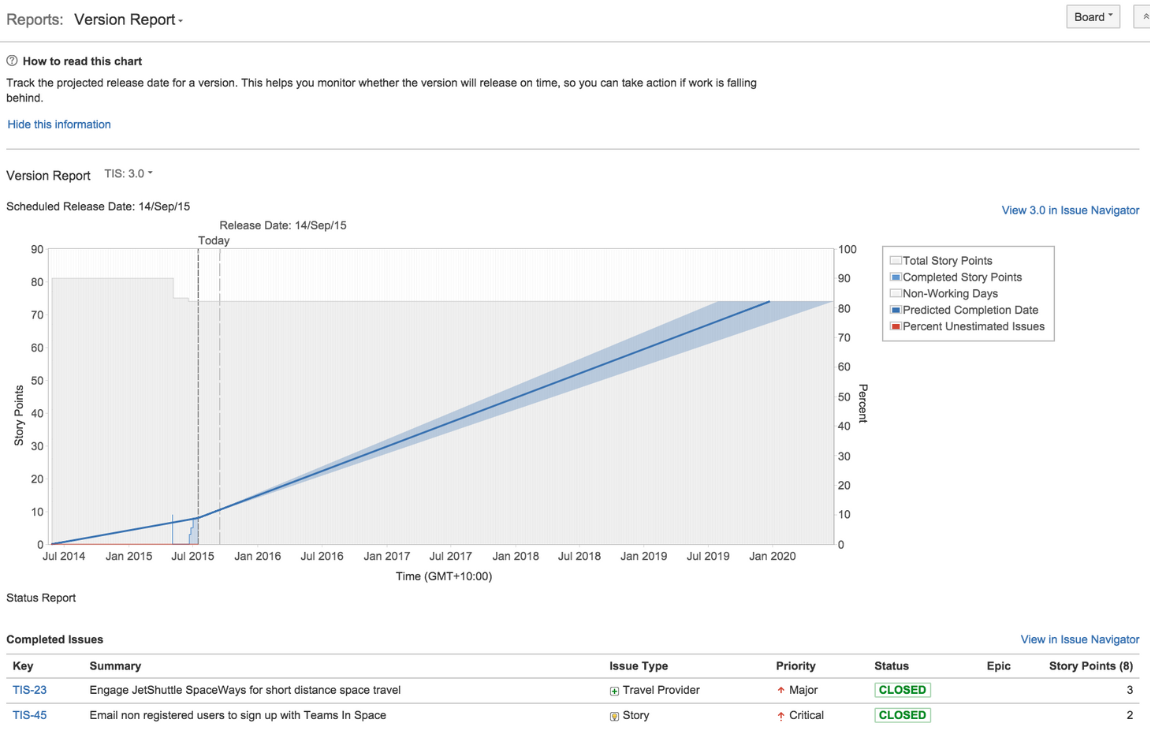Click the CLOSED status lozenge for TIS-23
The image size is (1150, 740).
902,690
